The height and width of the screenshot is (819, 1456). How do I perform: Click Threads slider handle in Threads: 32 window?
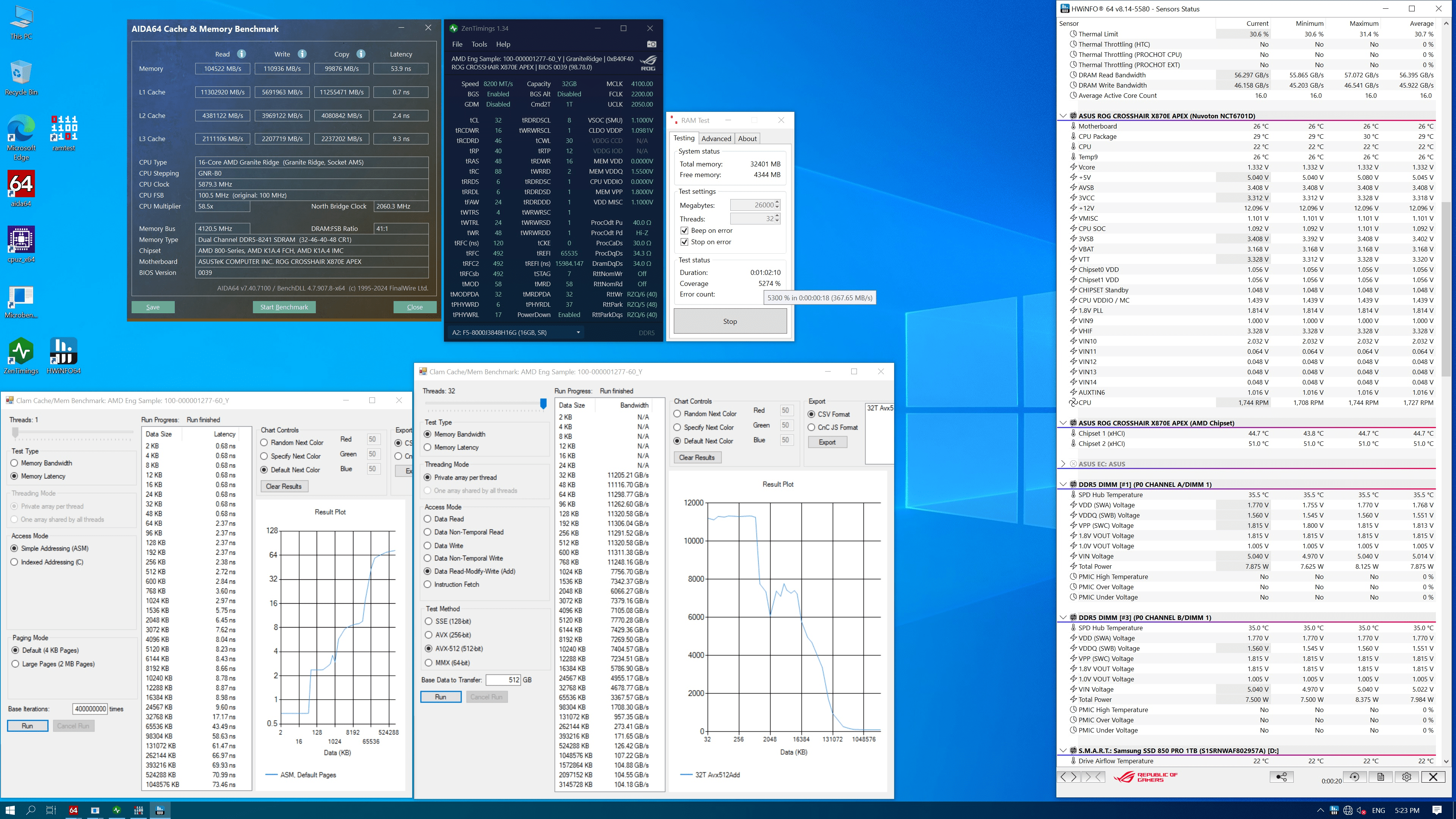click(543, 403)
